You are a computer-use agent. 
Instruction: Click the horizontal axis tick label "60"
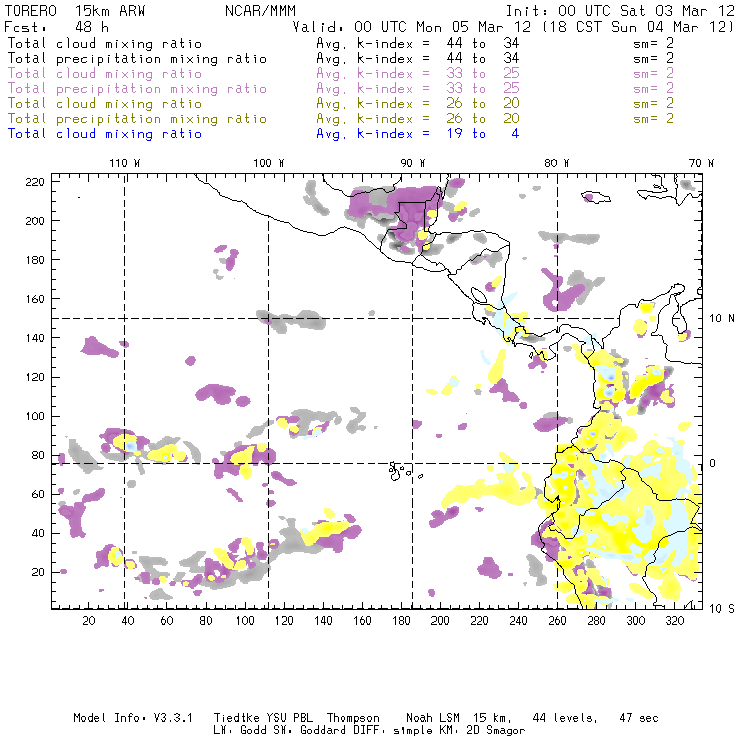point(167,621)
